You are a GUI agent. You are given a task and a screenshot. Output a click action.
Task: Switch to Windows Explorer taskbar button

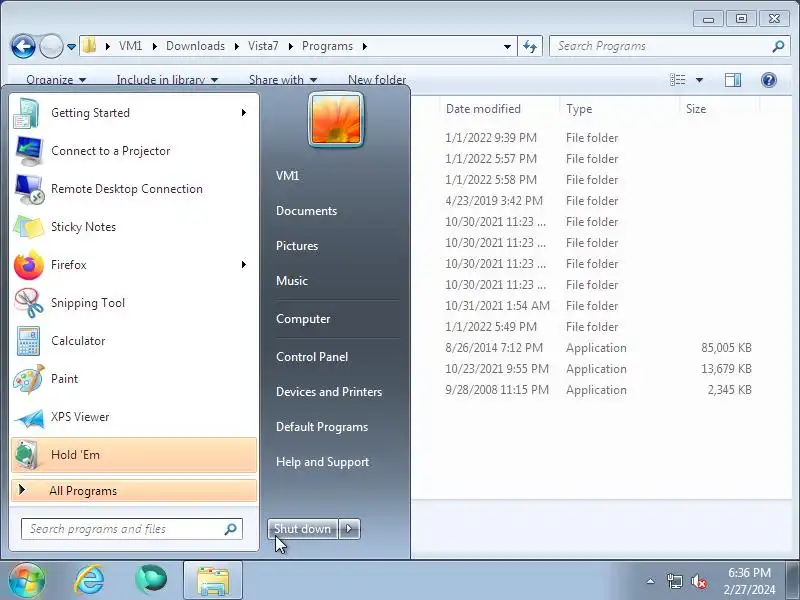pos(213,580)
